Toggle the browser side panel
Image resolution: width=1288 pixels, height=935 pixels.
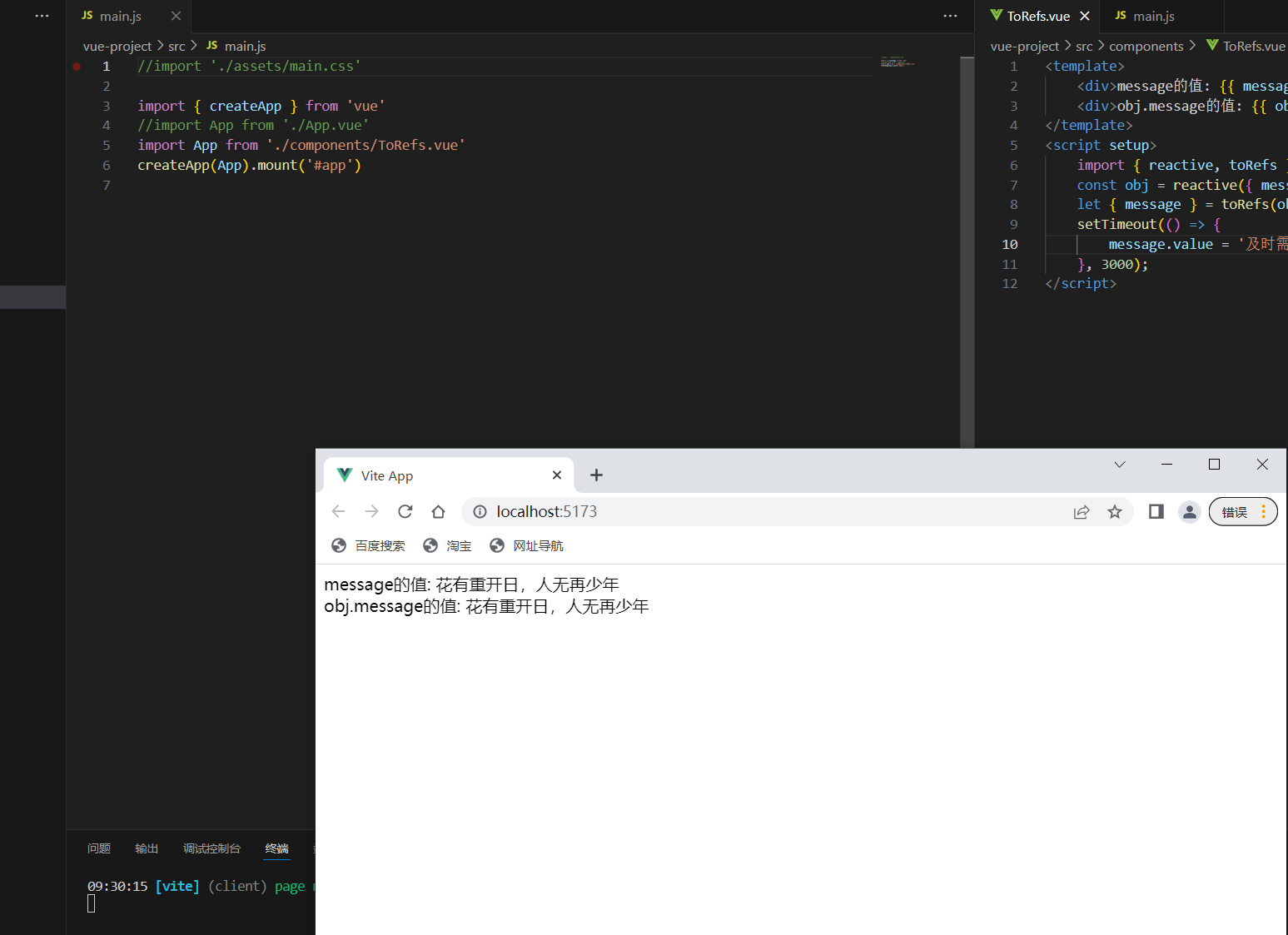[x=1156, y=511]
